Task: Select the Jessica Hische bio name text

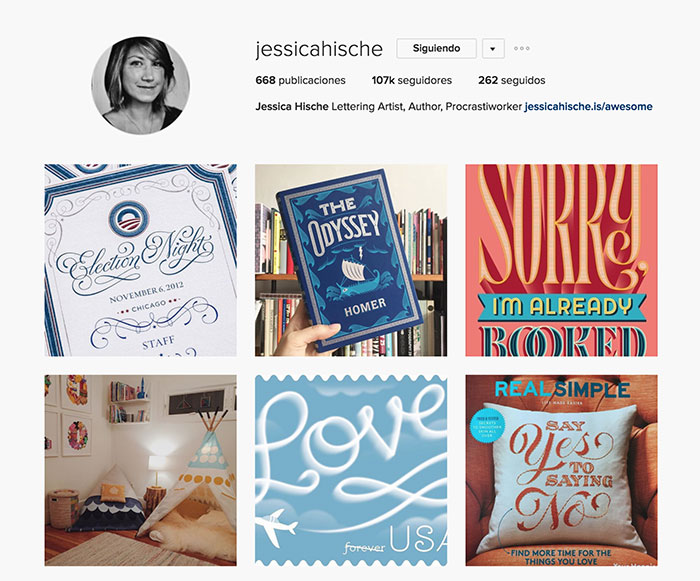Action: click(292, 107)
